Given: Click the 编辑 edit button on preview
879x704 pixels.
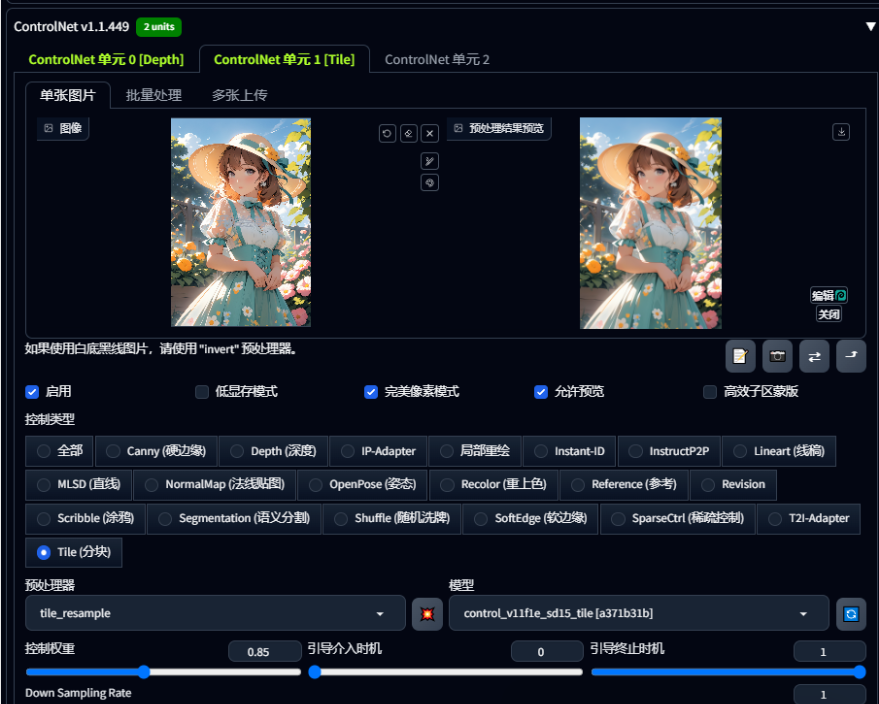Looking at the screenshot, I should (829, 295).
